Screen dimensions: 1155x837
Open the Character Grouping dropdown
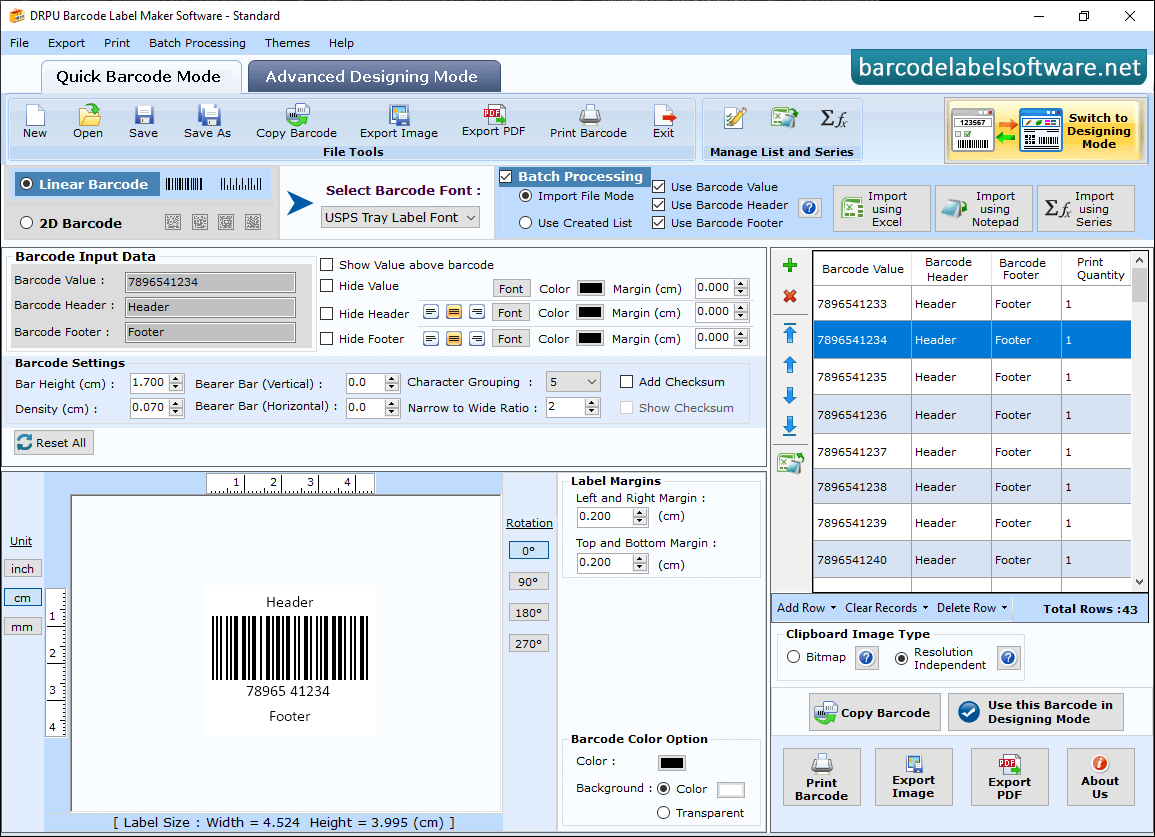pyautogui.click(x=573, y=382)
